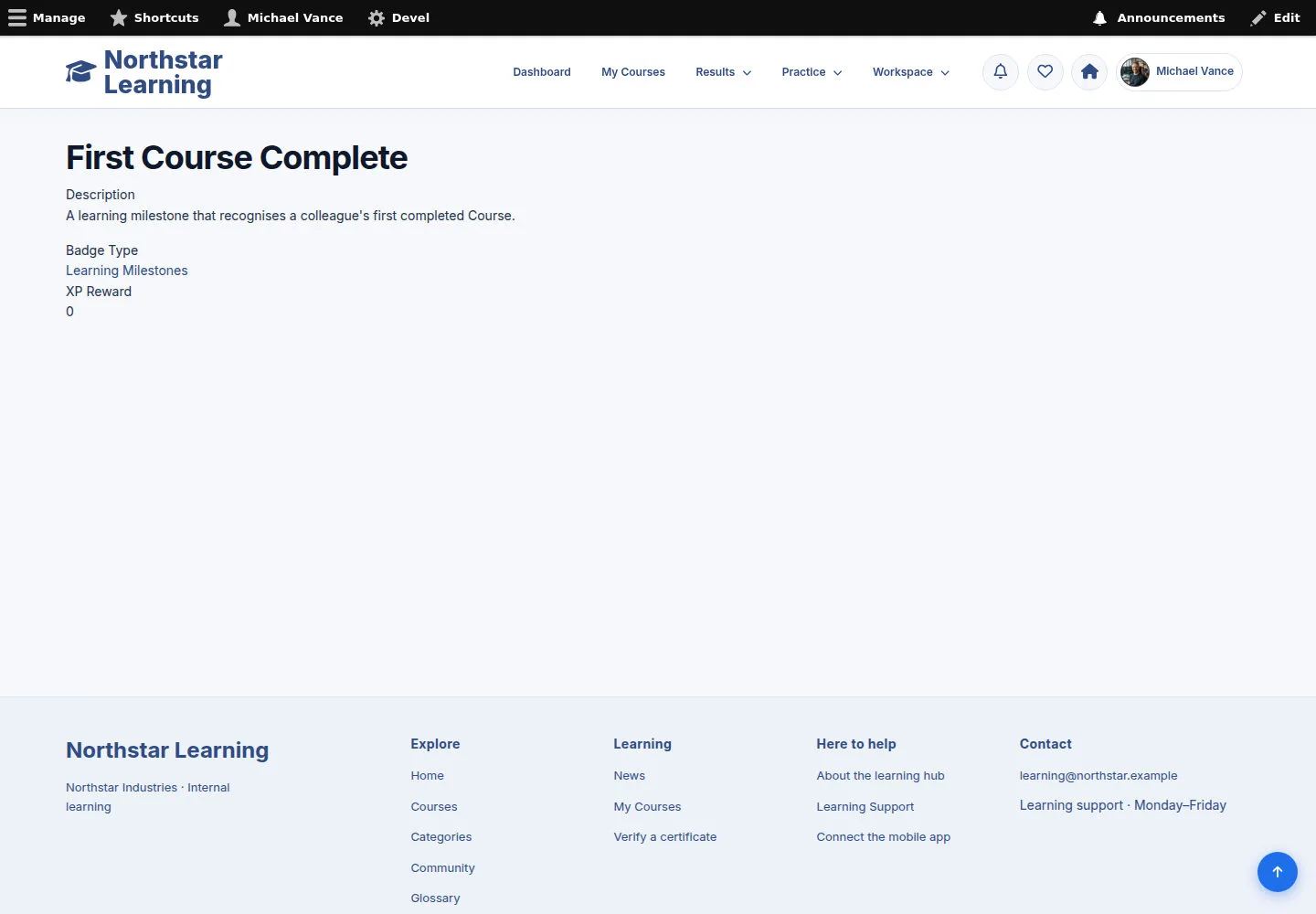Open Michael Vance admin toolbar item

point(283,17)
